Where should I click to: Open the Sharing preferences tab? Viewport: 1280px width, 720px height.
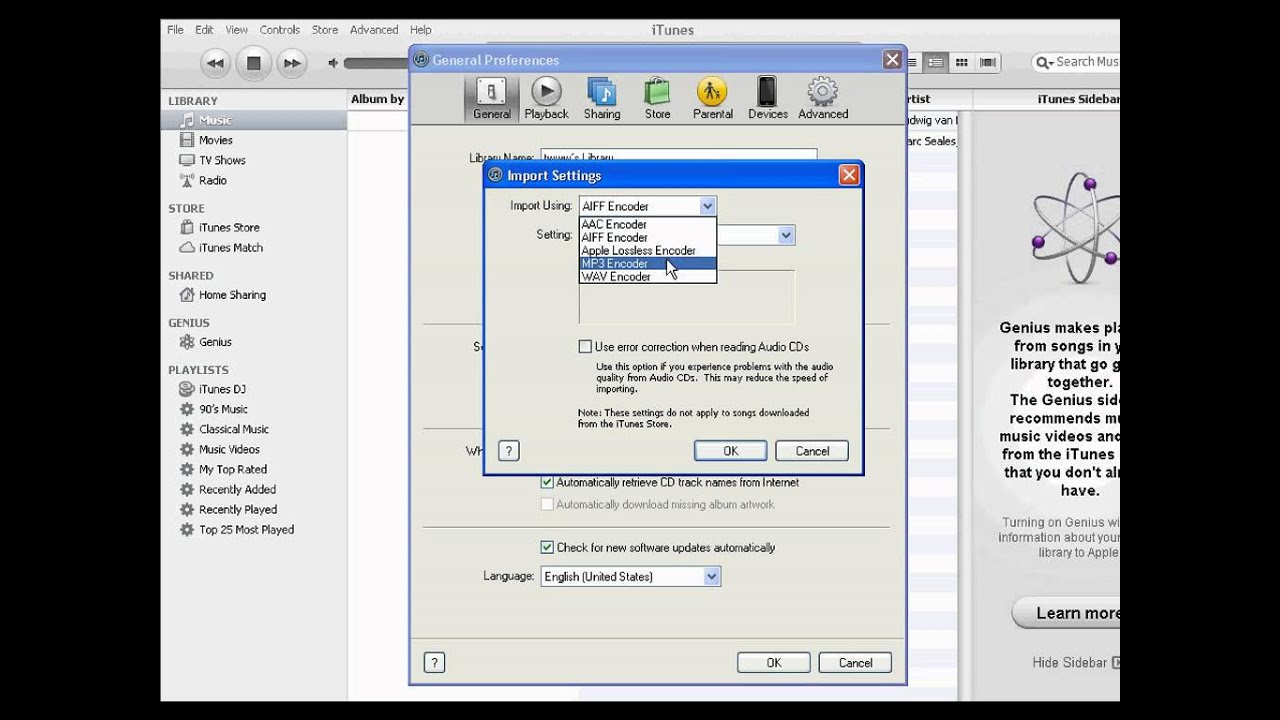click(x=602, y=98)
